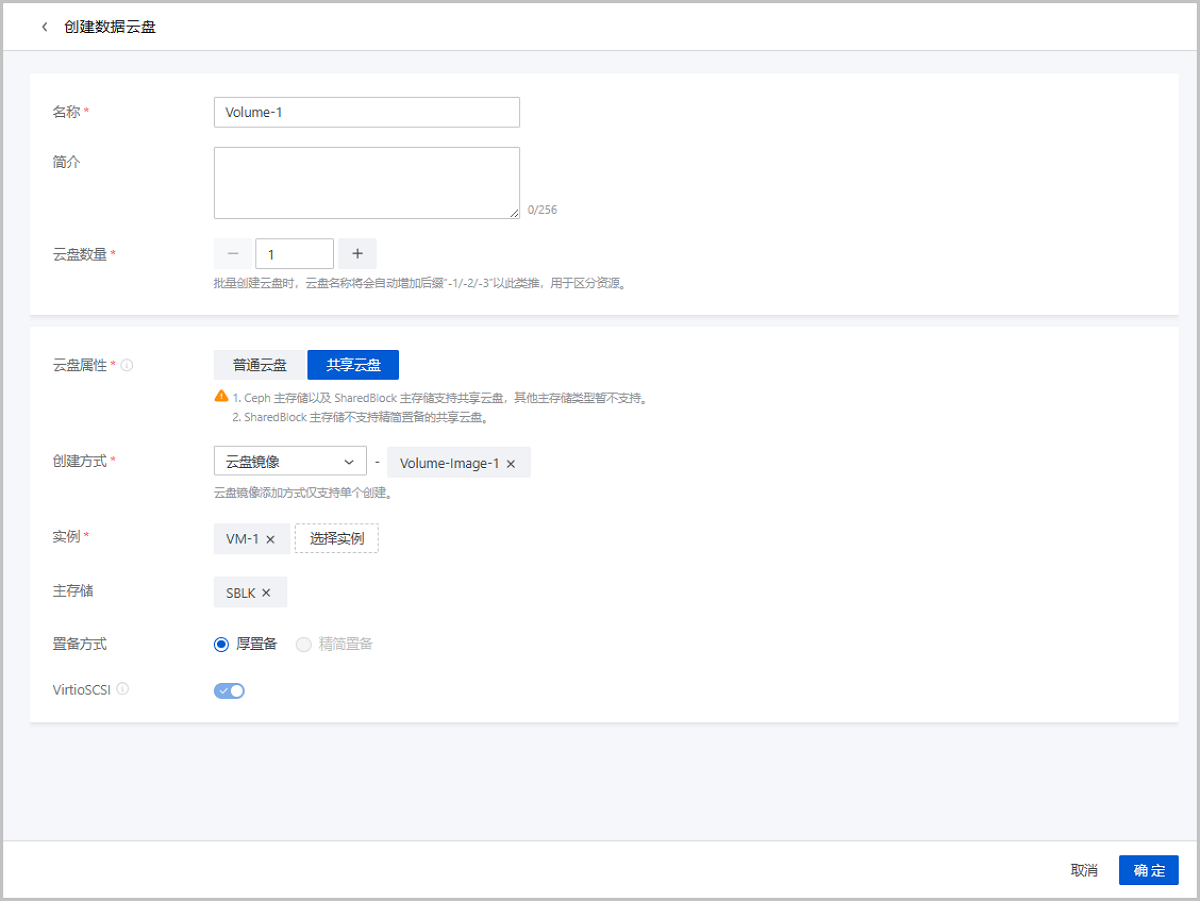Click the 选择实例 button

coord(337,538)
